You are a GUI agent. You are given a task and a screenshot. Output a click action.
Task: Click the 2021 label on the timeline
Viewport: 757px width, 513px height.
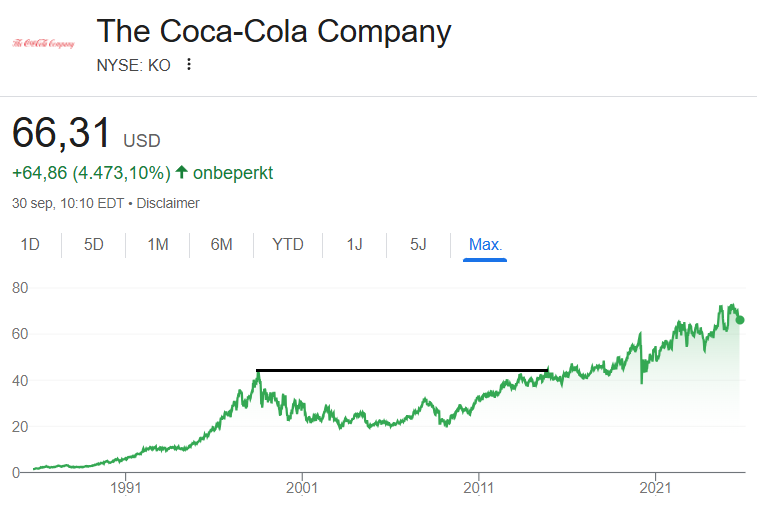[655, 489]
